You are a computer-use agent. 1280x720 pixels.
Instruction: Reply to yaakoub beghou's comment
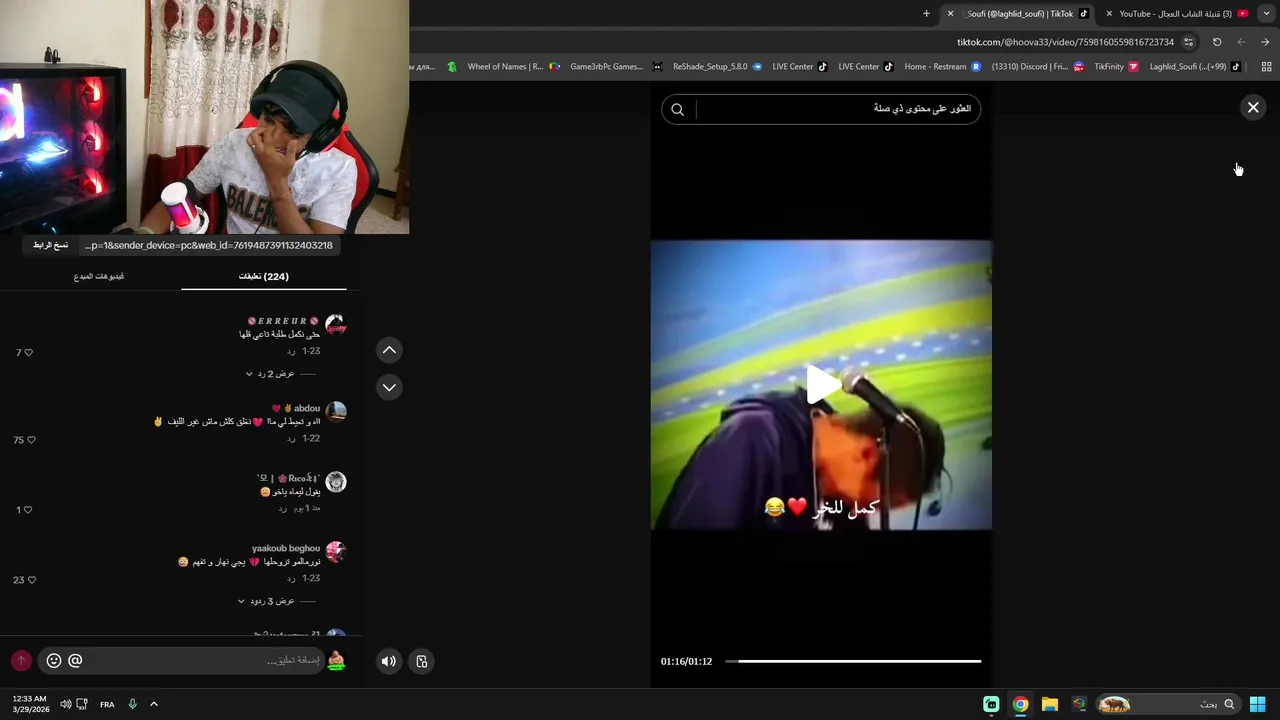(291, 579)
